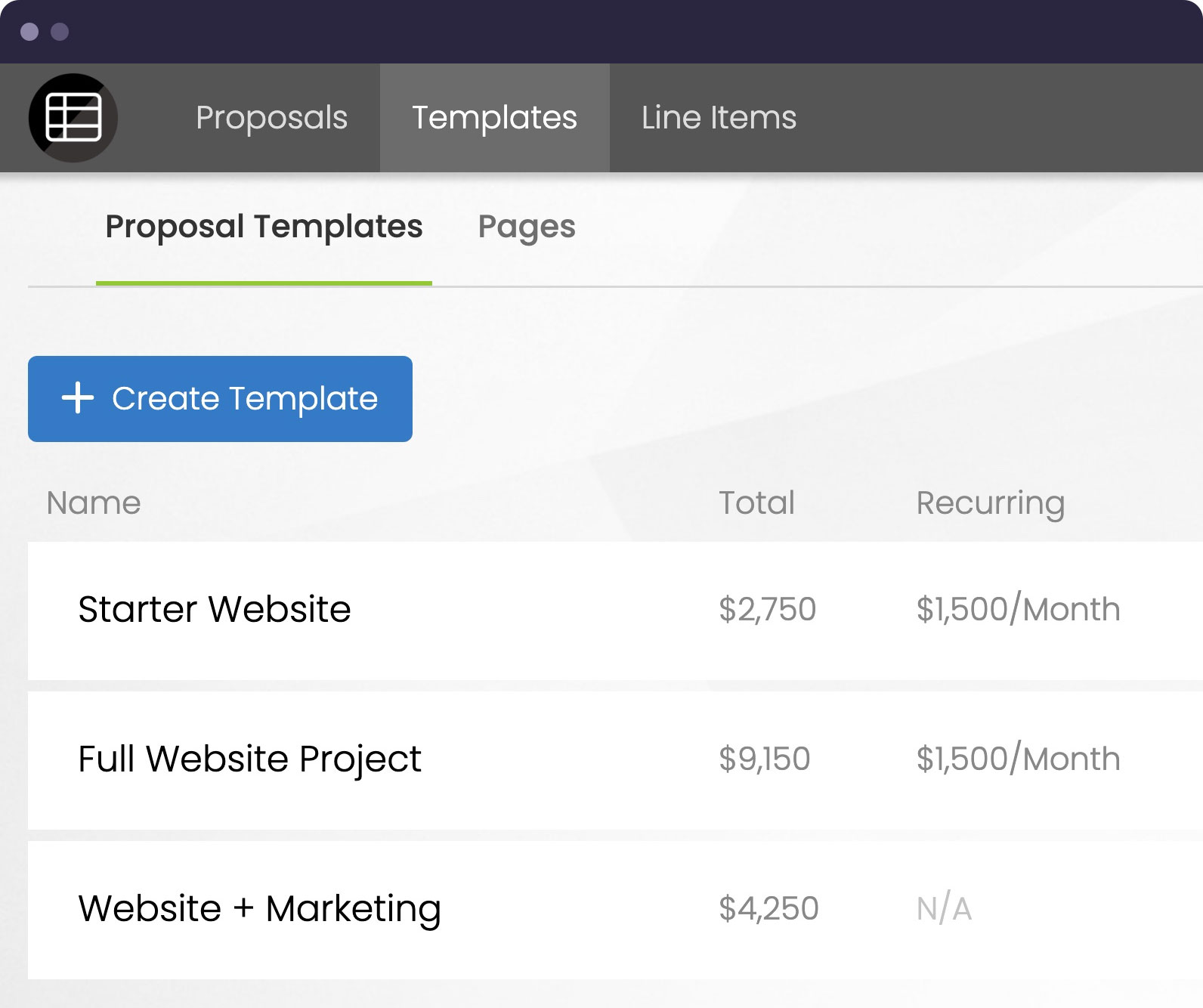Click the Create Template button
The image size is (1203, 1008).
coord(219,398)
